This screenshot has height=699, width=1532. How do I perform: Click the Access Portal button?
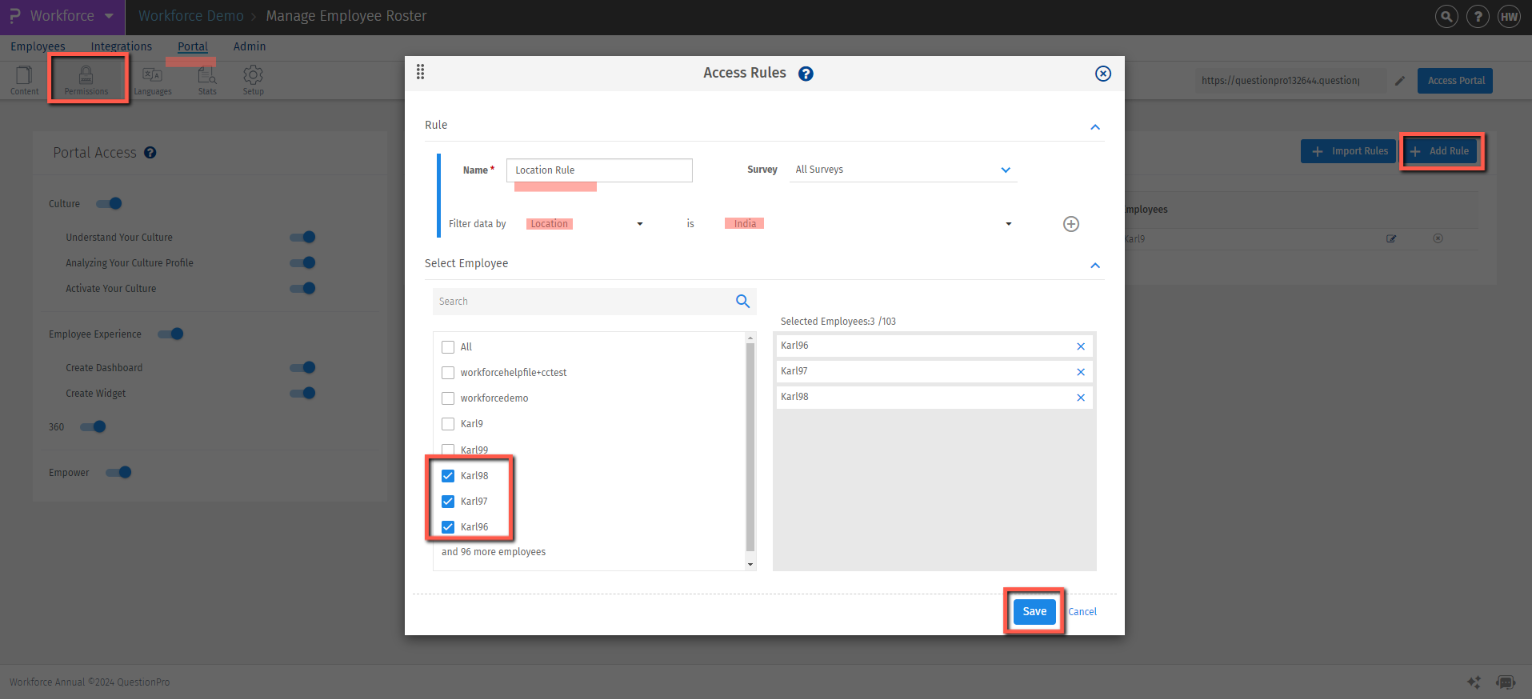1455,81
